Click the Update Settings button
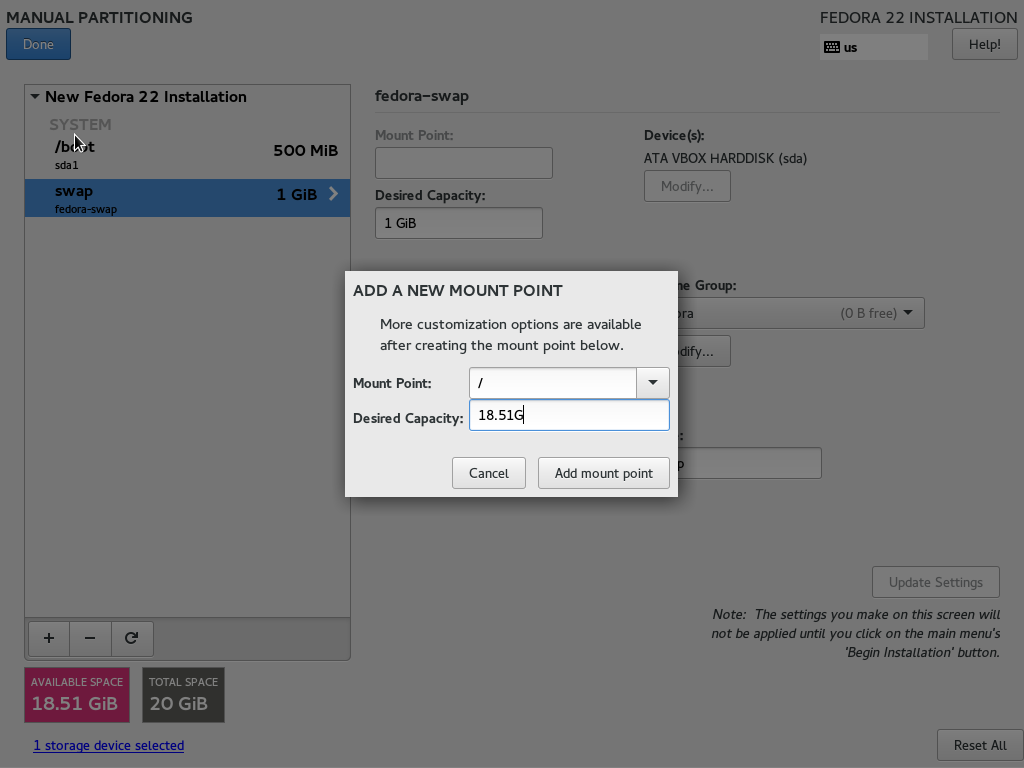This screenshot has width=1024, height=768. [935, 582]
